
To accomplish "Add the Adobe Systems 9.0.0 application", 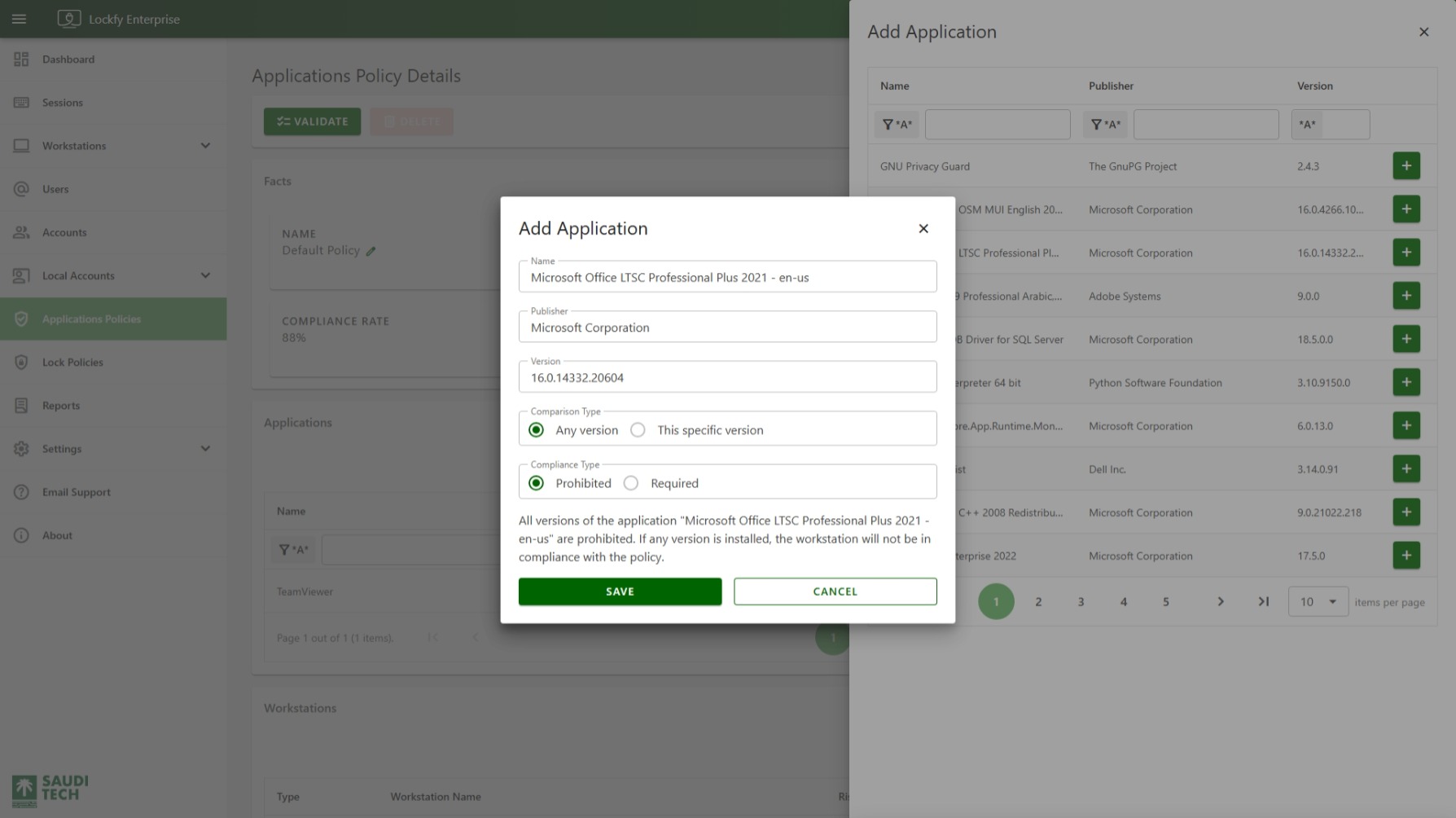I will pyautogui.click(x=1406, y=296).
